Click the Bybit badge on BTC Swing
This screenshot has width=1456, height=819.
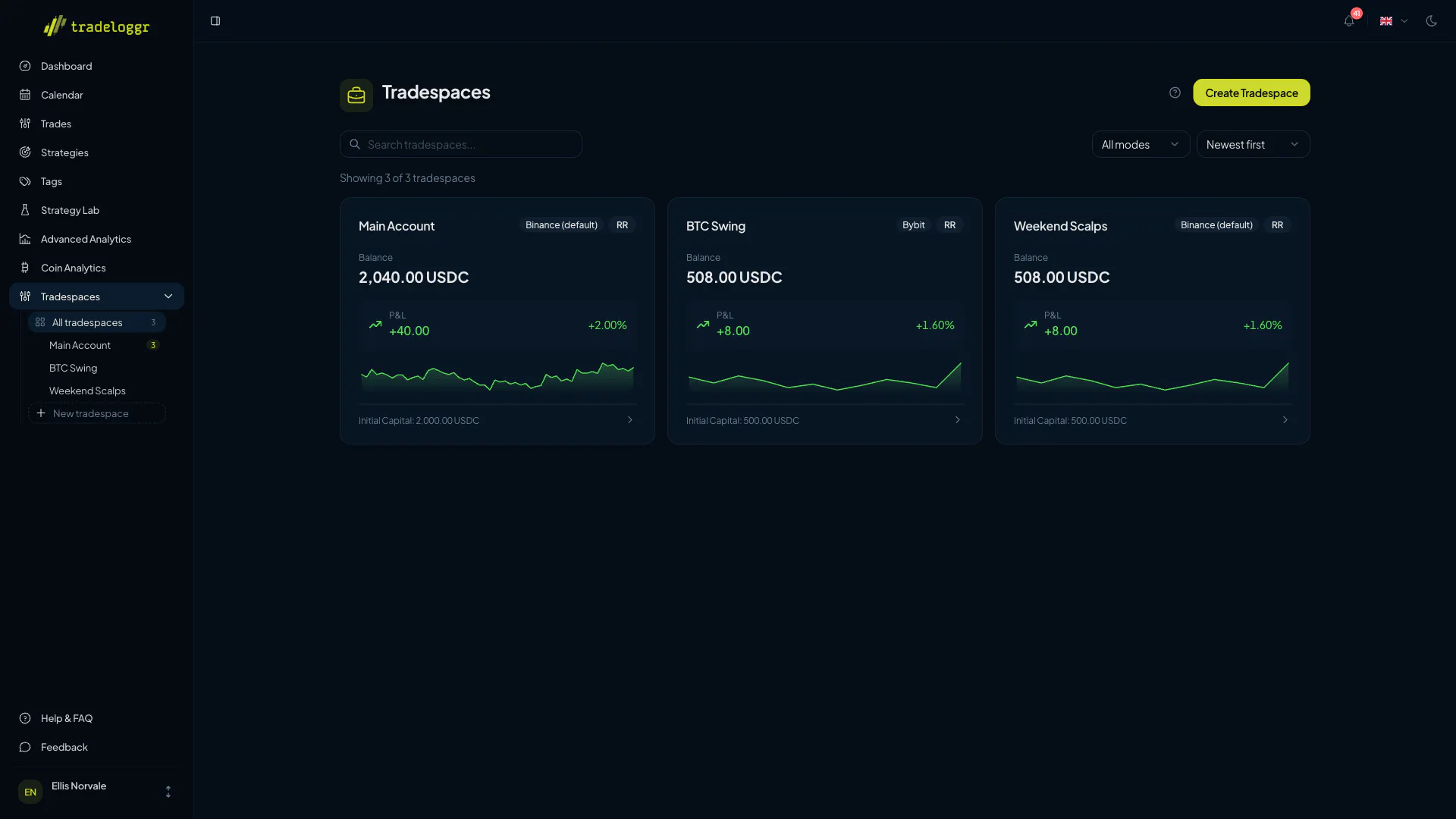pyautogui.click(x=913, y=225)
